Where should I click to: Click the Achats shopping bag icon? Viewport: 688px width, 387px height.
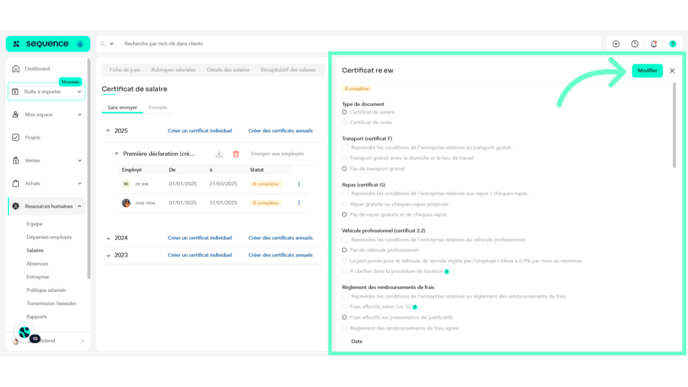16,183
